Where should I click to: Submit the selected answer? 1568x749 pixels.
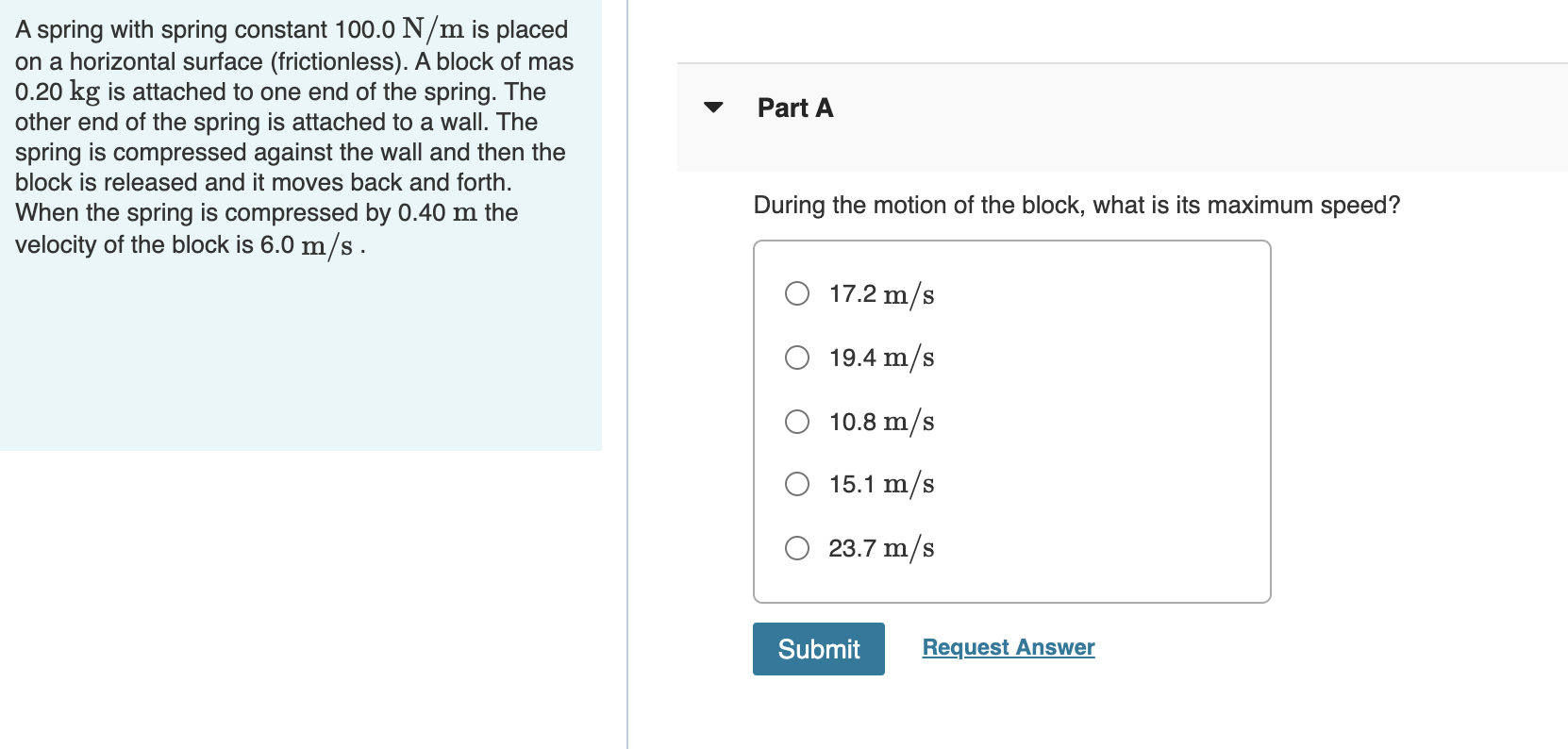pyautogui.click(x=818, y=649)
